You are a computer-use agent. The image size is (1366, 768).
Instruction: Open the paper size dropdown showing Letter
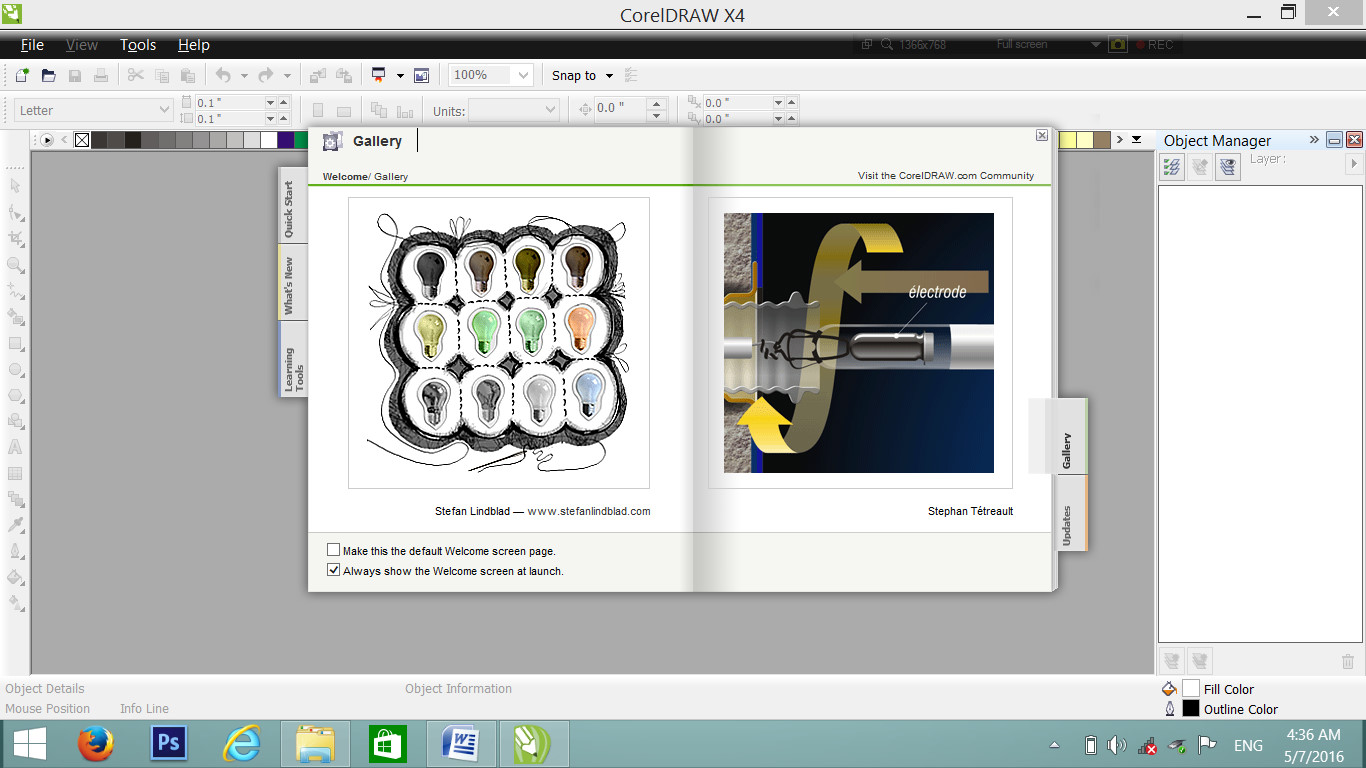(165, 109)
